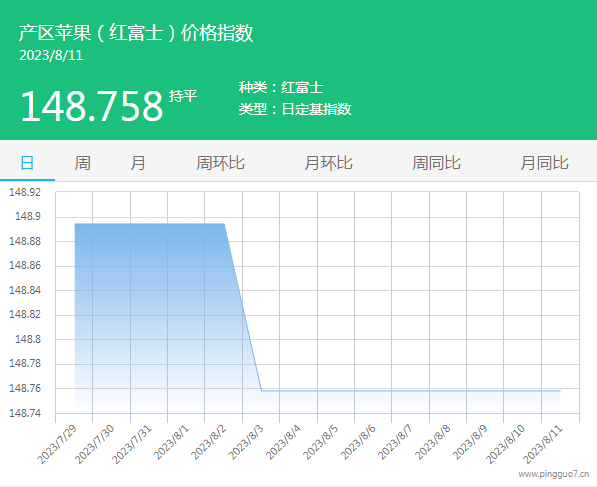
Task: Show the 周环比 week-over-week tab
Action: click(x=220, y=163)
